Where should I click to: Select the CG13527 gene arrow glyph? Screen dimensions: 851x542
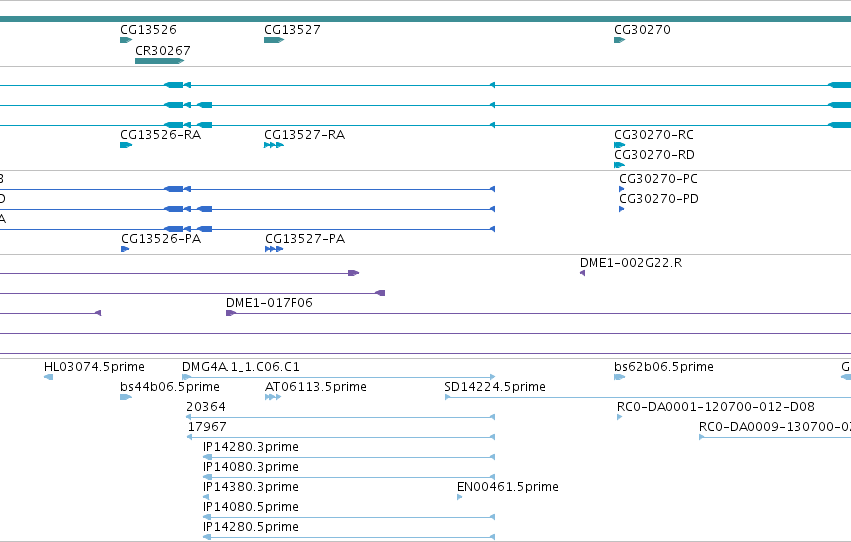coord(274,40)
